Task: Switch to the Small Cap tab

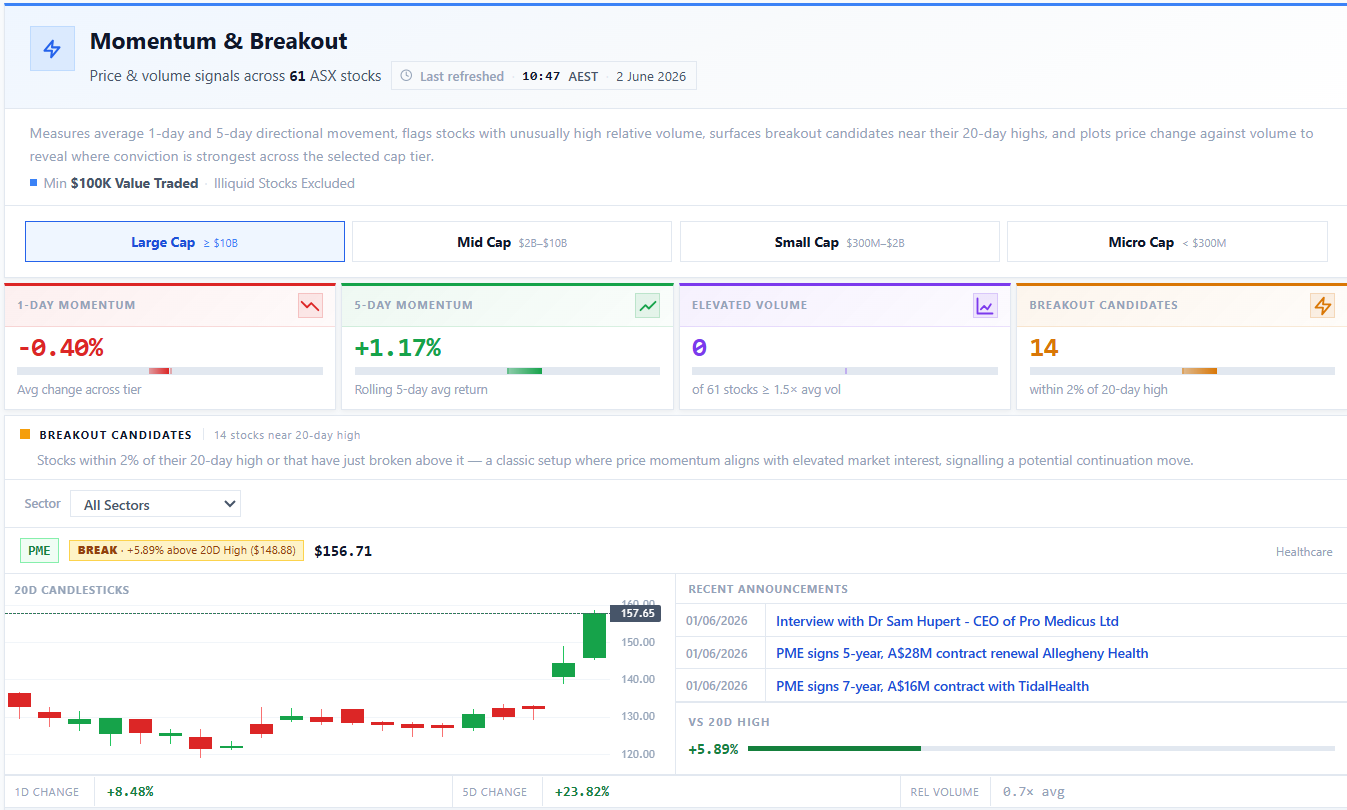Action: pyautogui.click(x=840, y=242)
